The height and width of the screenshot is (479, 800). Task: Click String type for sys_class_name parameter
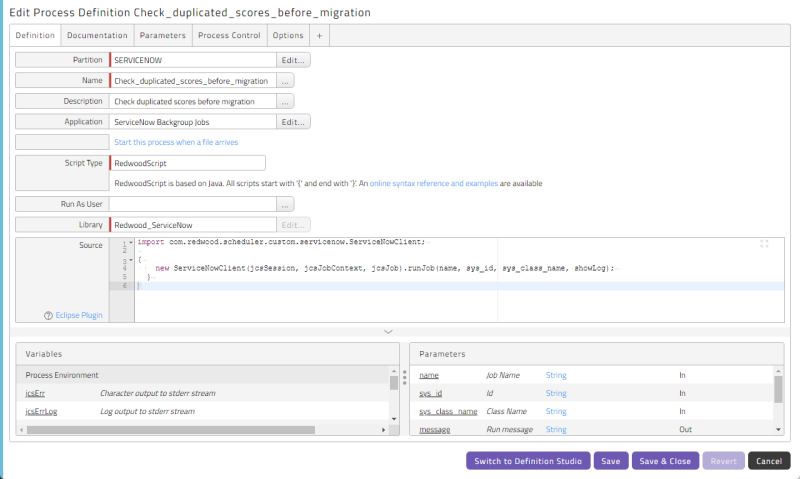(556, 411)
